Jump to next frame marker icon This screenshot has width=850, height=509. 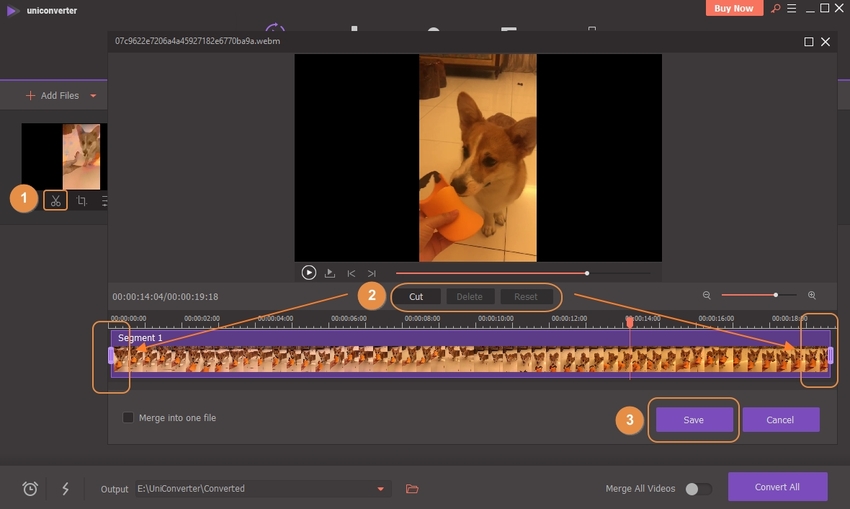pos(371,273)
